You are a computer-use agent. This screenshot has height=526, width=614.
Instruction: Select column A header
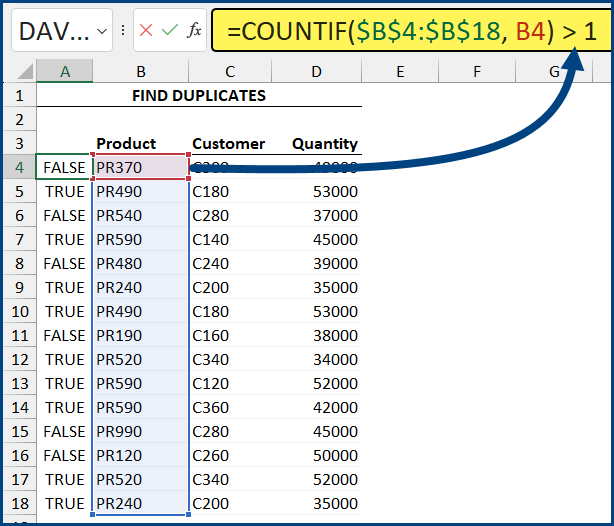(64, 72)
